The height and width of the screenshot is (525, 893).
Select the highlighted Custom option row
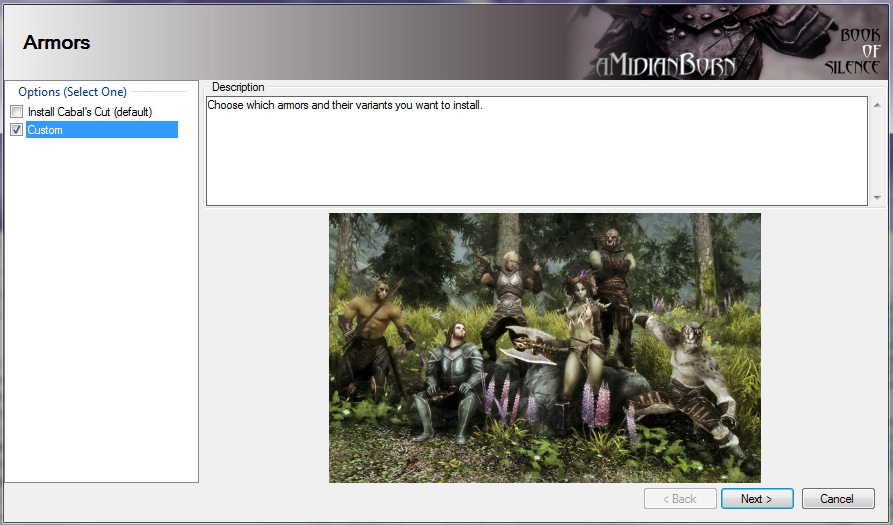click(102, 130)
